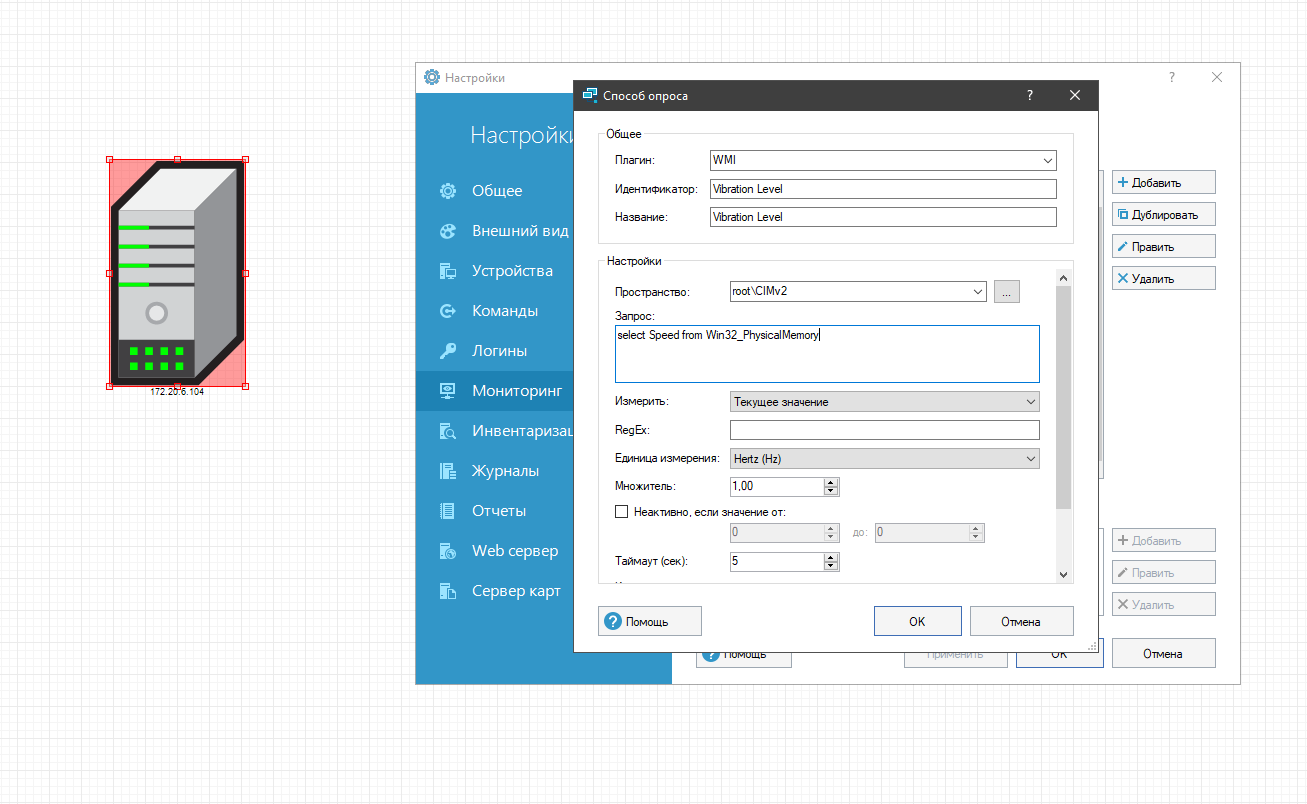This screenshot has width=1307, height=804.
Task: Open Внешний вид section in Settings
Action: point(520,231)
